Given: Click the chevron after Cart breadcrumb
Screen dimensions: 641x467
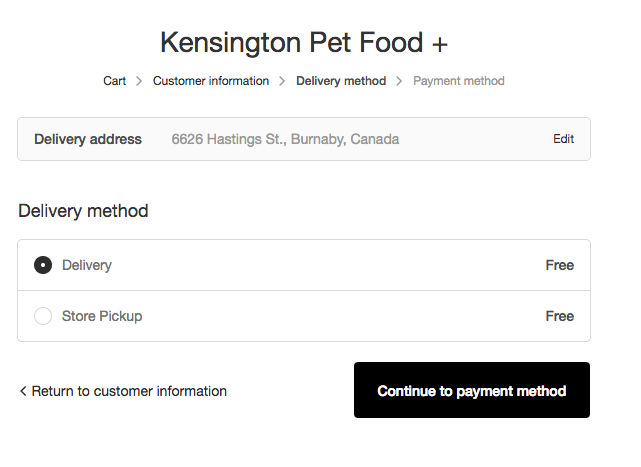Looking at the screenshot, I should pyautogui.click(x=140, y=81).
